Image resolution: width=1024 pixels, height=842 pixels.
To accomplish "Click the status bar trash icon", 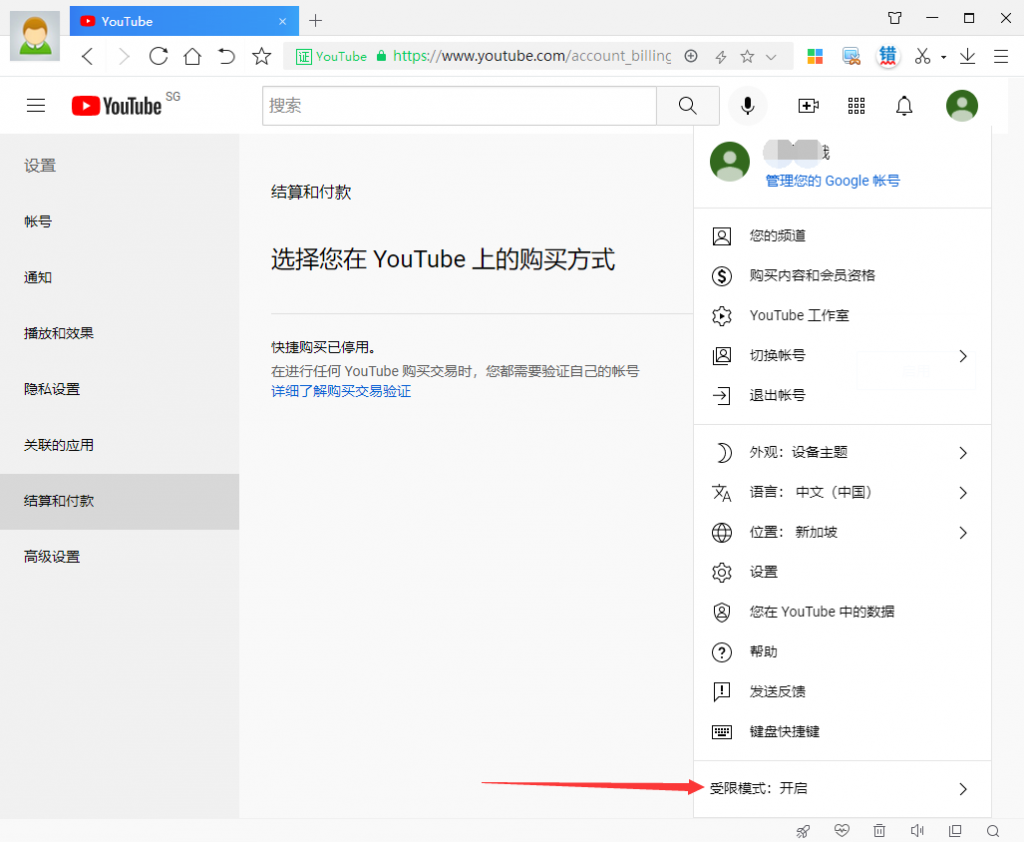I will 880,831.
